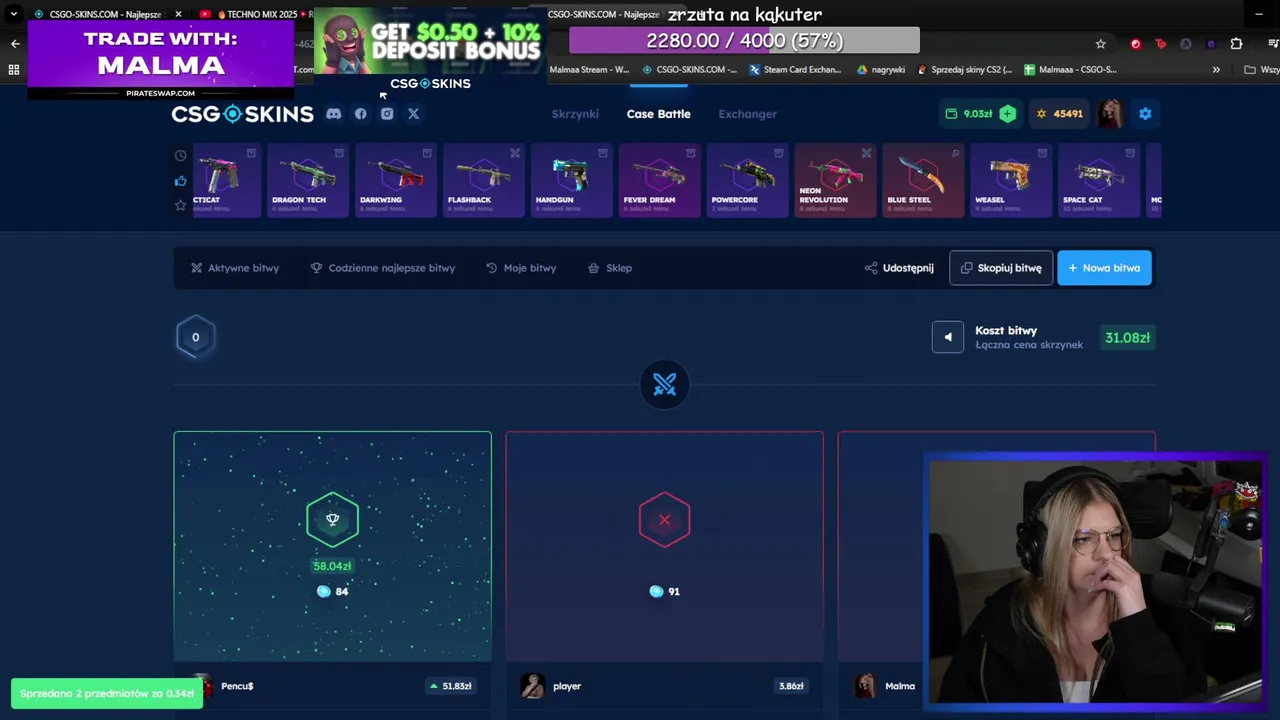This screenshot has width=1280, height=720.
Task: Open the Space Cat drop card
Action: point(1099,180)
